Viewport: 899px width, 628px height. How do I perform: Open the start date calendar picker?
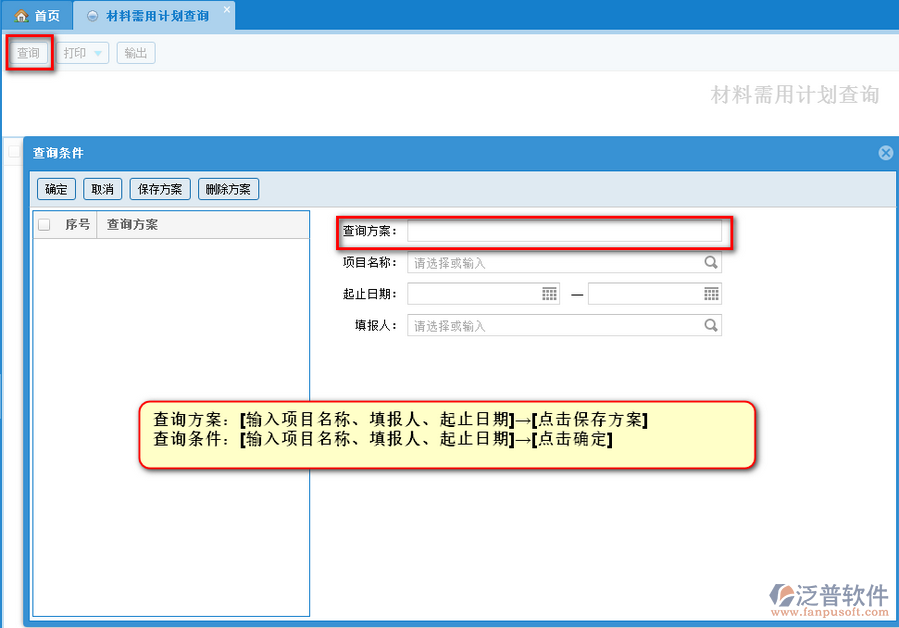tap(549, 294)
